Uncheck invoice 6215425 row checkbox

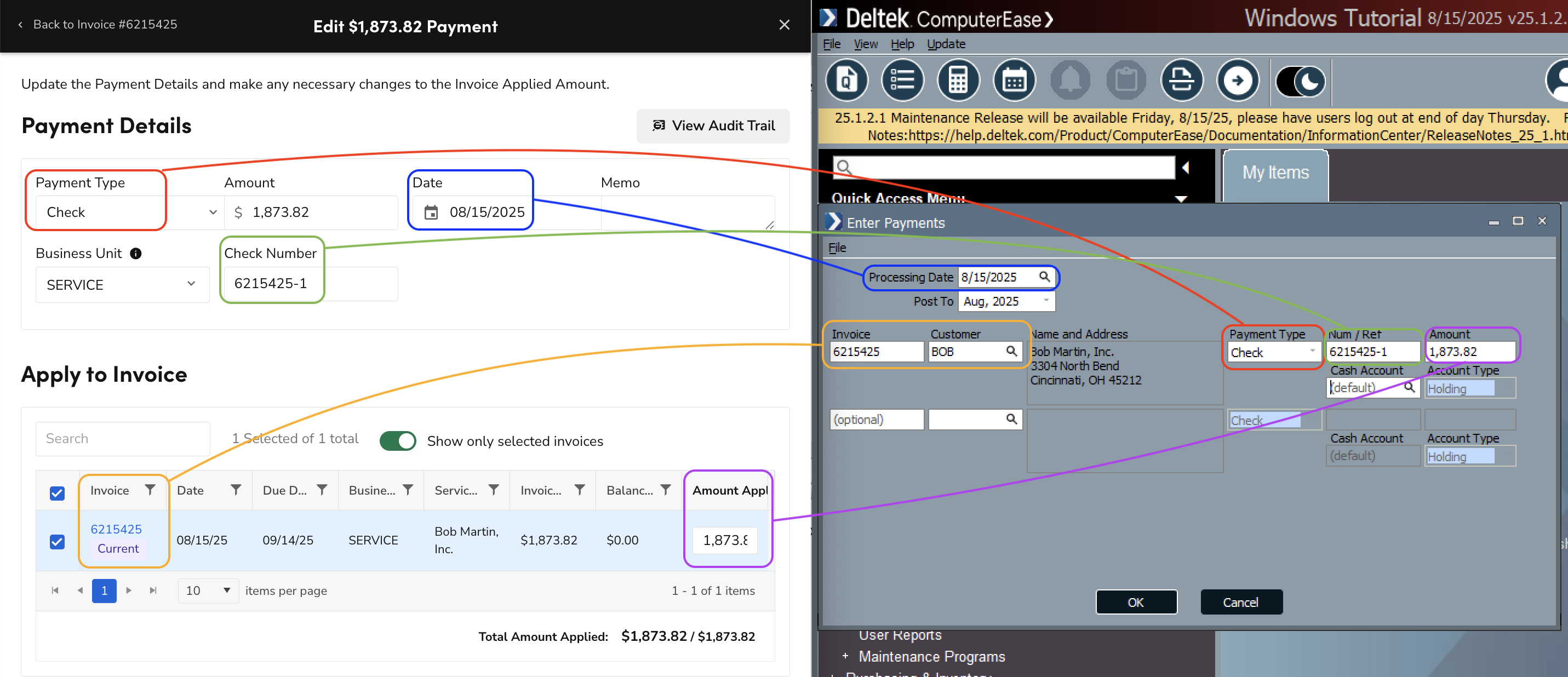(x=57, y=542)
